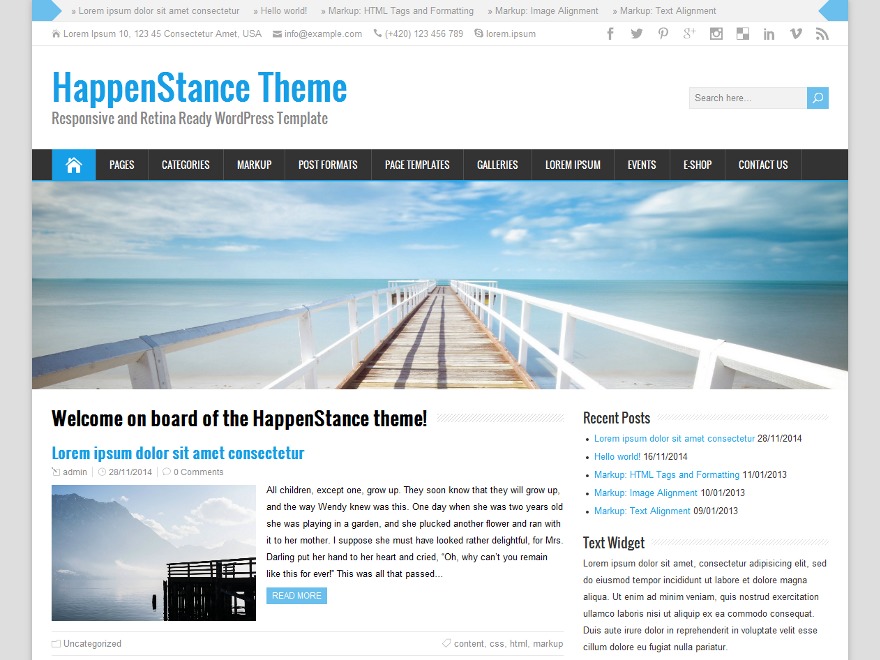The image size is (880, 660).
Task: Open the Events menu item
Action: pos(642,165)
